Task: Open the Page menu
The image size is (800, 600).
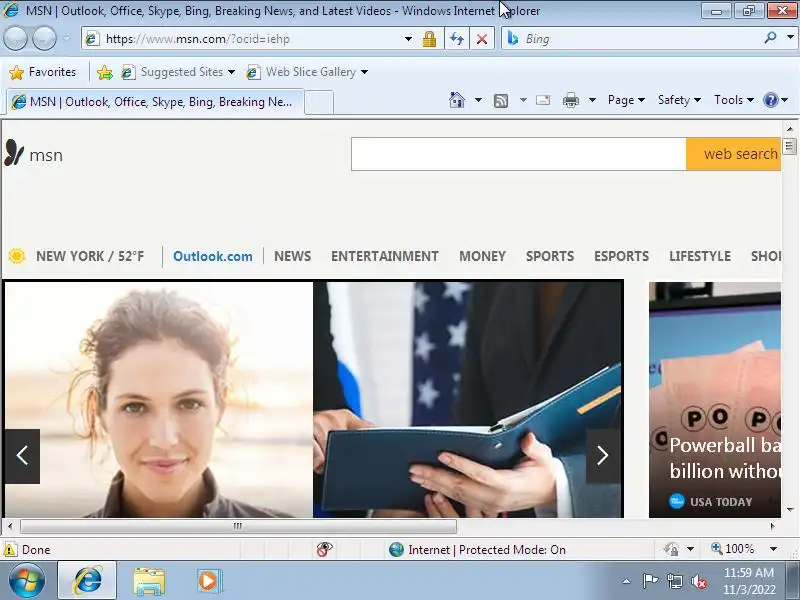Action: [x=626, y=100]
